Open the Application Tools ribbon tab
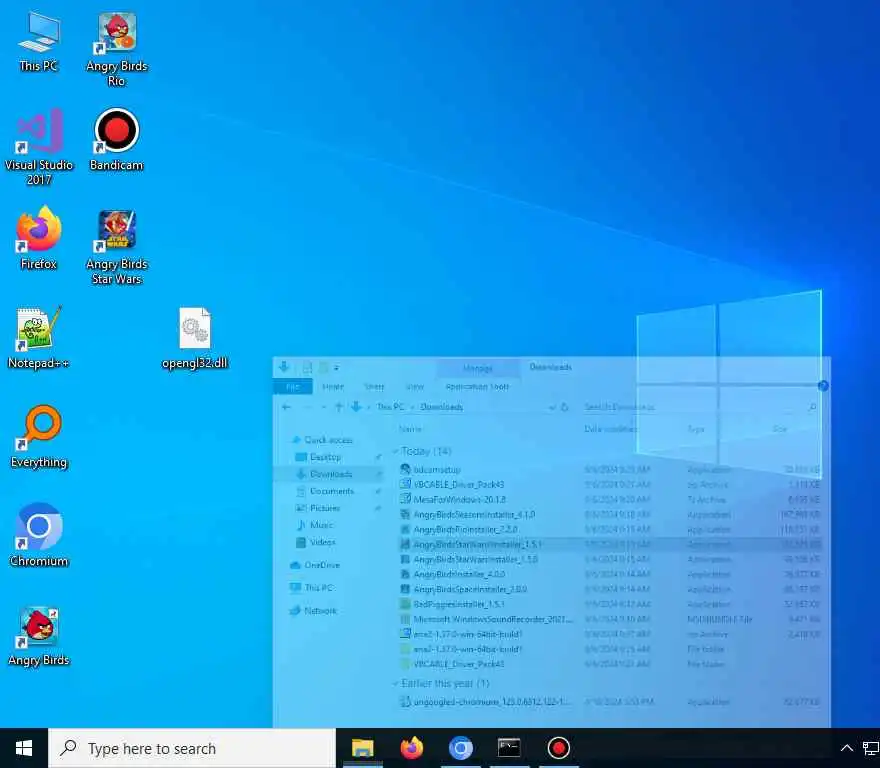The width and height of the screenshot is (880, 768). (x=478, y=387)
